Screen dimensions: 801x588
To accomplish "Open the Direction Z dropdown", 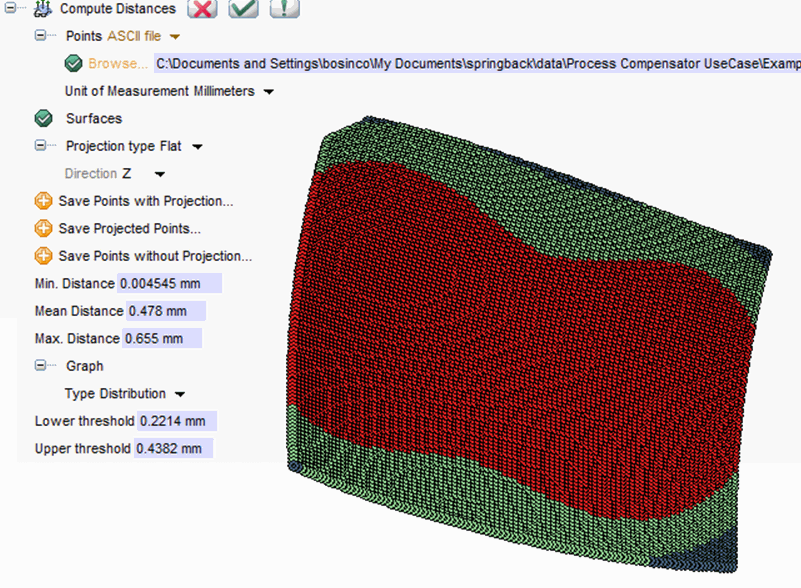I will 158,173.
